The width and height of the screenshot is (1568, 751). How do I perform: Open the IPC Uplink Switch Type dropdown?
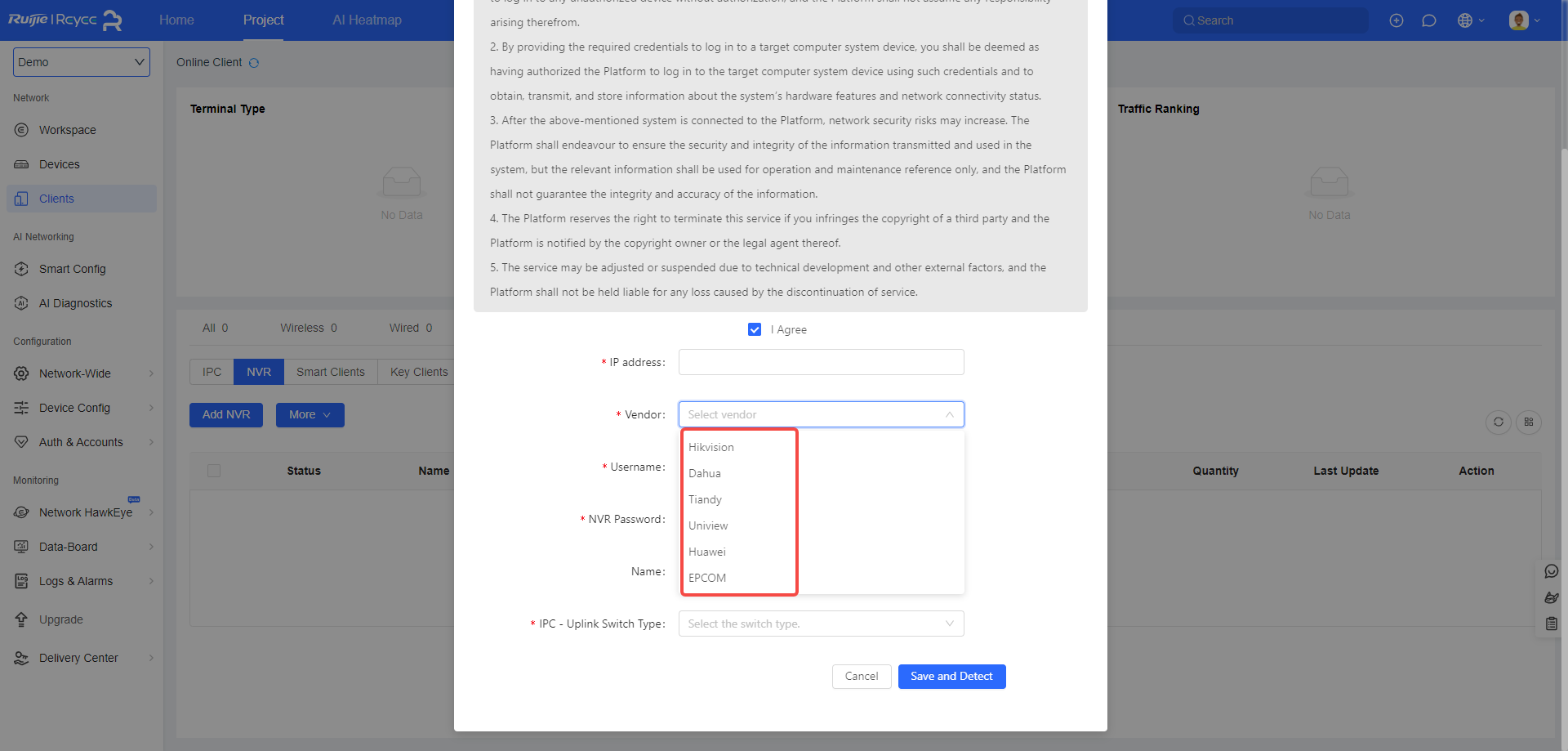[x=822, y=624]
